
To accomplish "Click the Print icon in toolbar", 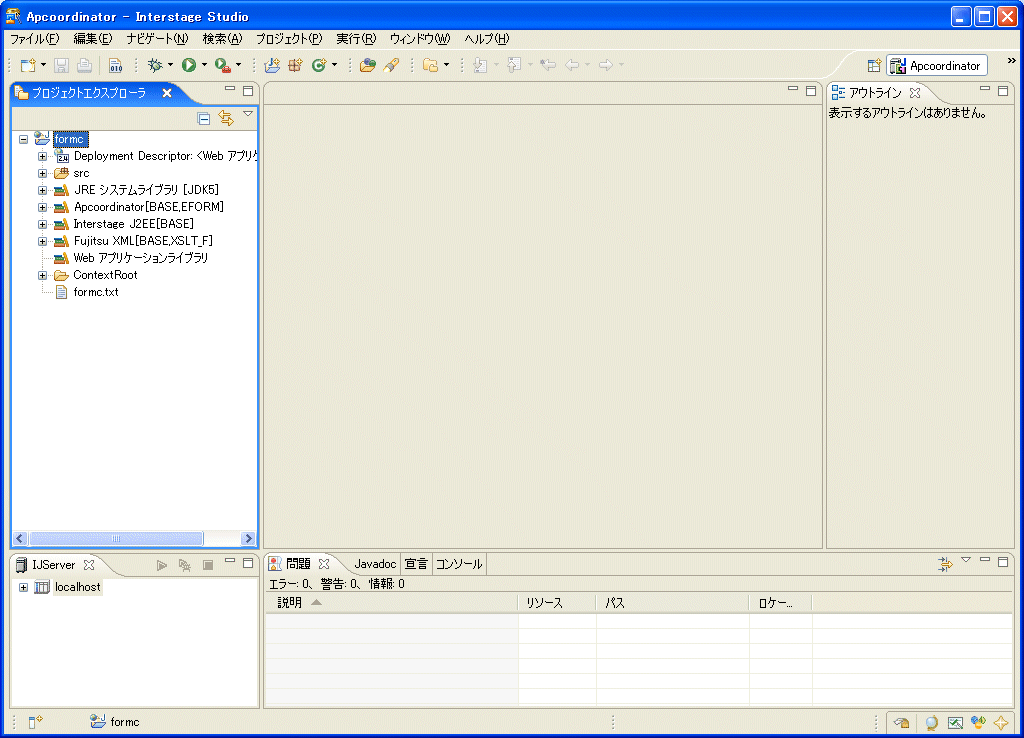I will [x=84, y=65].
